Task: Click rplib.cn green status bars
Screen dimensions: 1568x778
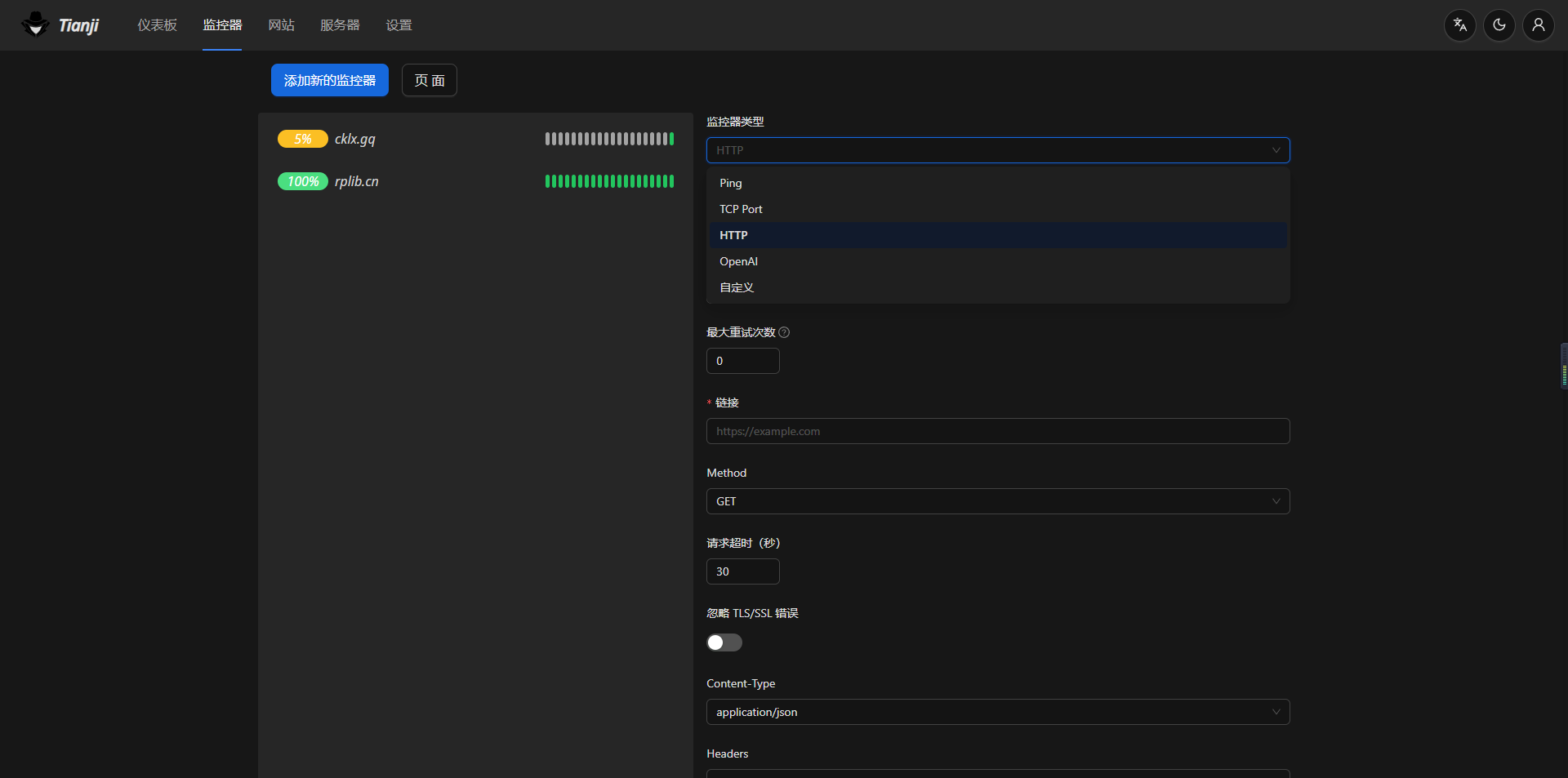Action: coord(609,181)
